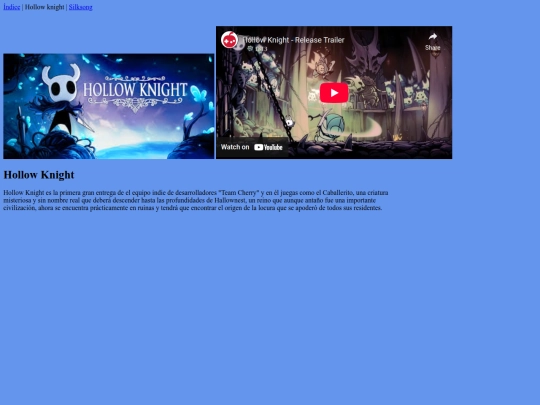Click the paragraph starting 'Hollow Knight es la primera'
The width and height of the screenshot is (540, 405).
196,200
